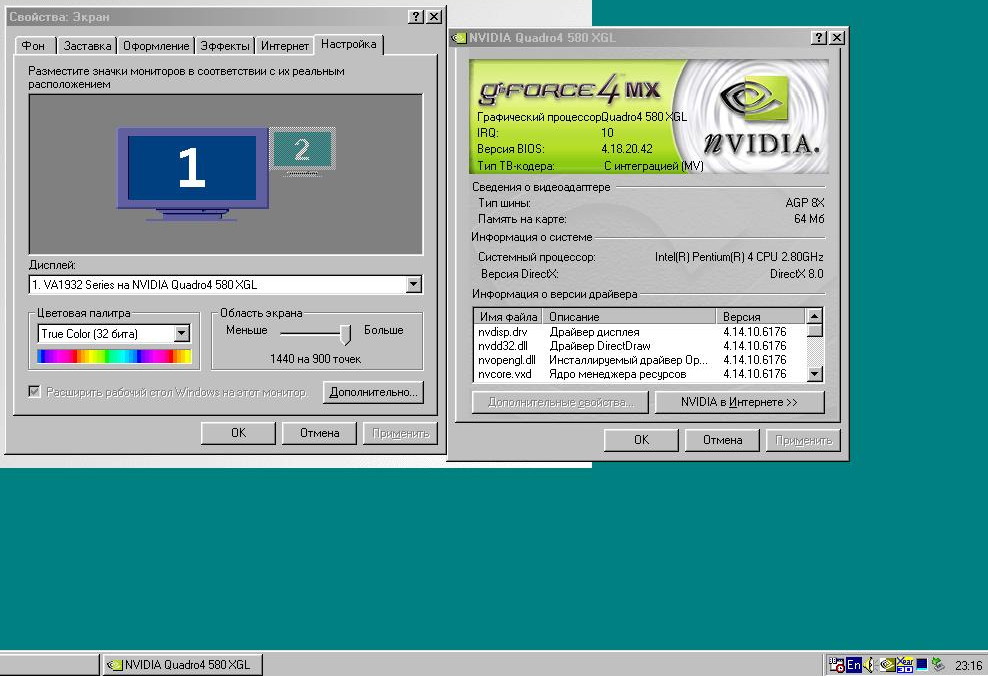
Task: Click the 64 Мб memory value
Action: tap(809, 219)
